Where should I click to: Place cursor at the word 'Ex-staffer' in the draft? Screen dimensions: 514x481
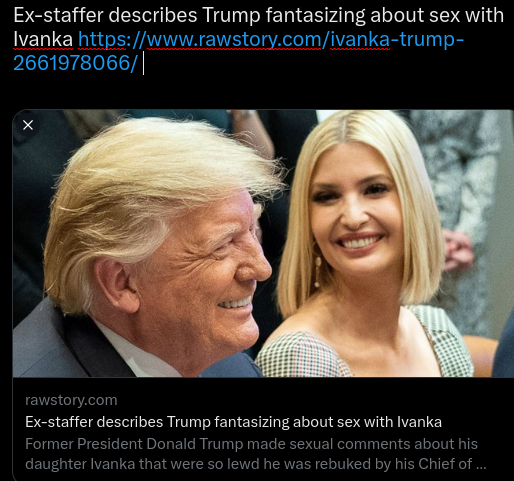(x=58, y=15)
